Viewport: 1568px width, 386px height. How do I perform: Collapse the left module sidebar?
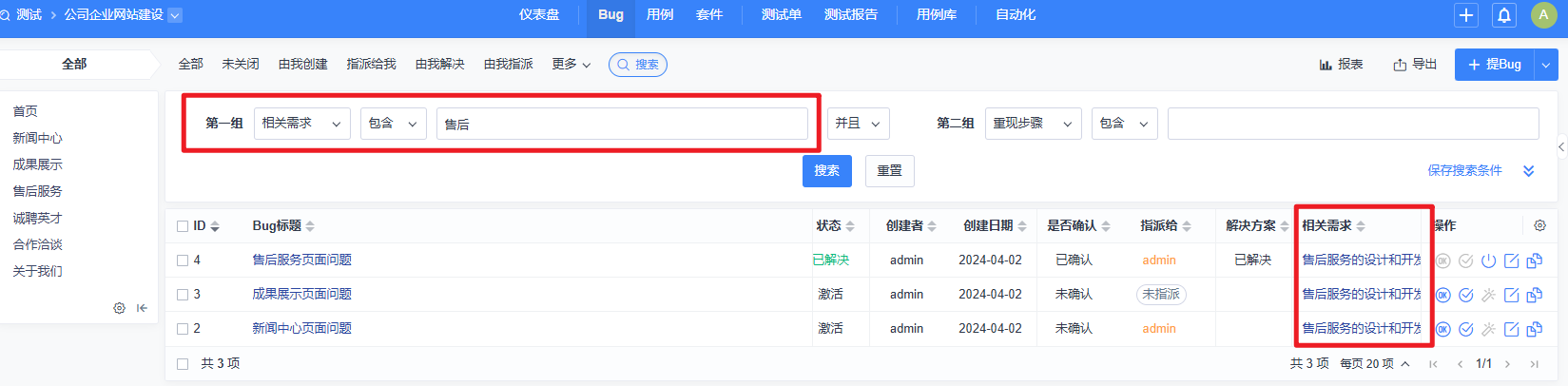click(142, 308)
